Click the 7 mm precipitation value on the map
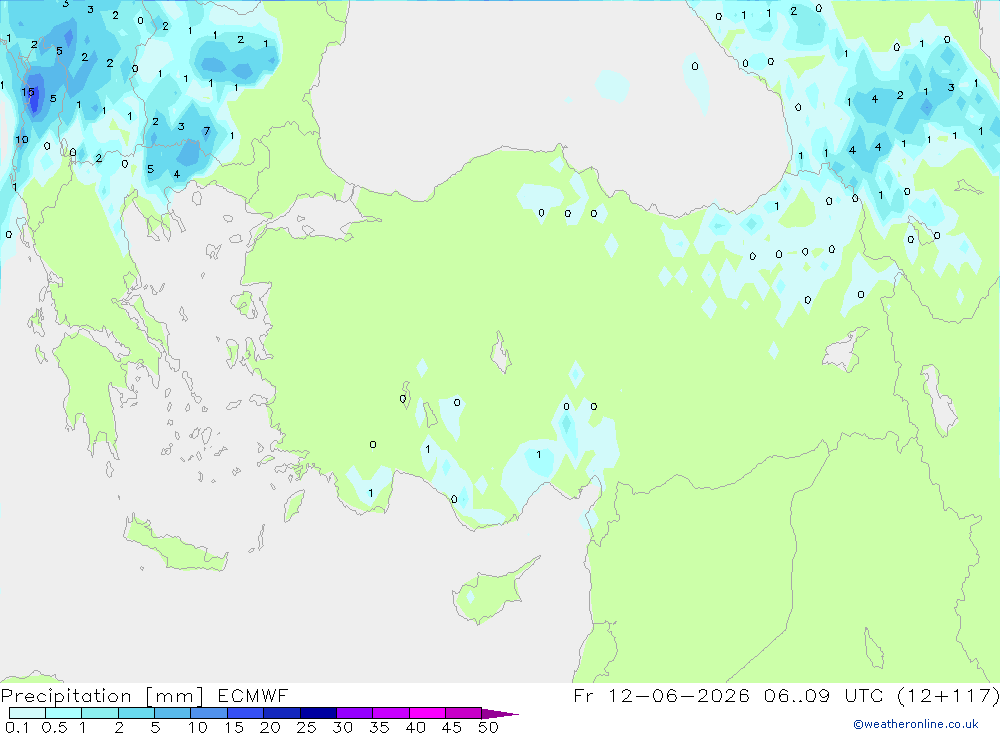1000x733 pixels. (206, 131)
